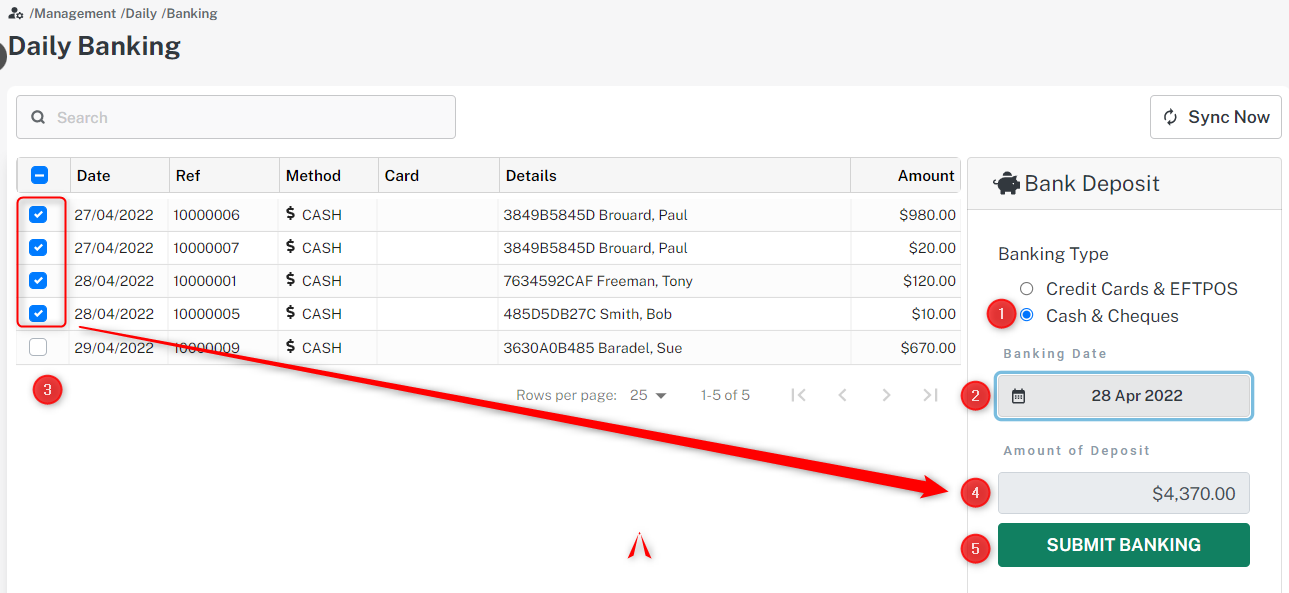Open the Banking Date picker showing 28 Apr 2022

pos(1124,396)
